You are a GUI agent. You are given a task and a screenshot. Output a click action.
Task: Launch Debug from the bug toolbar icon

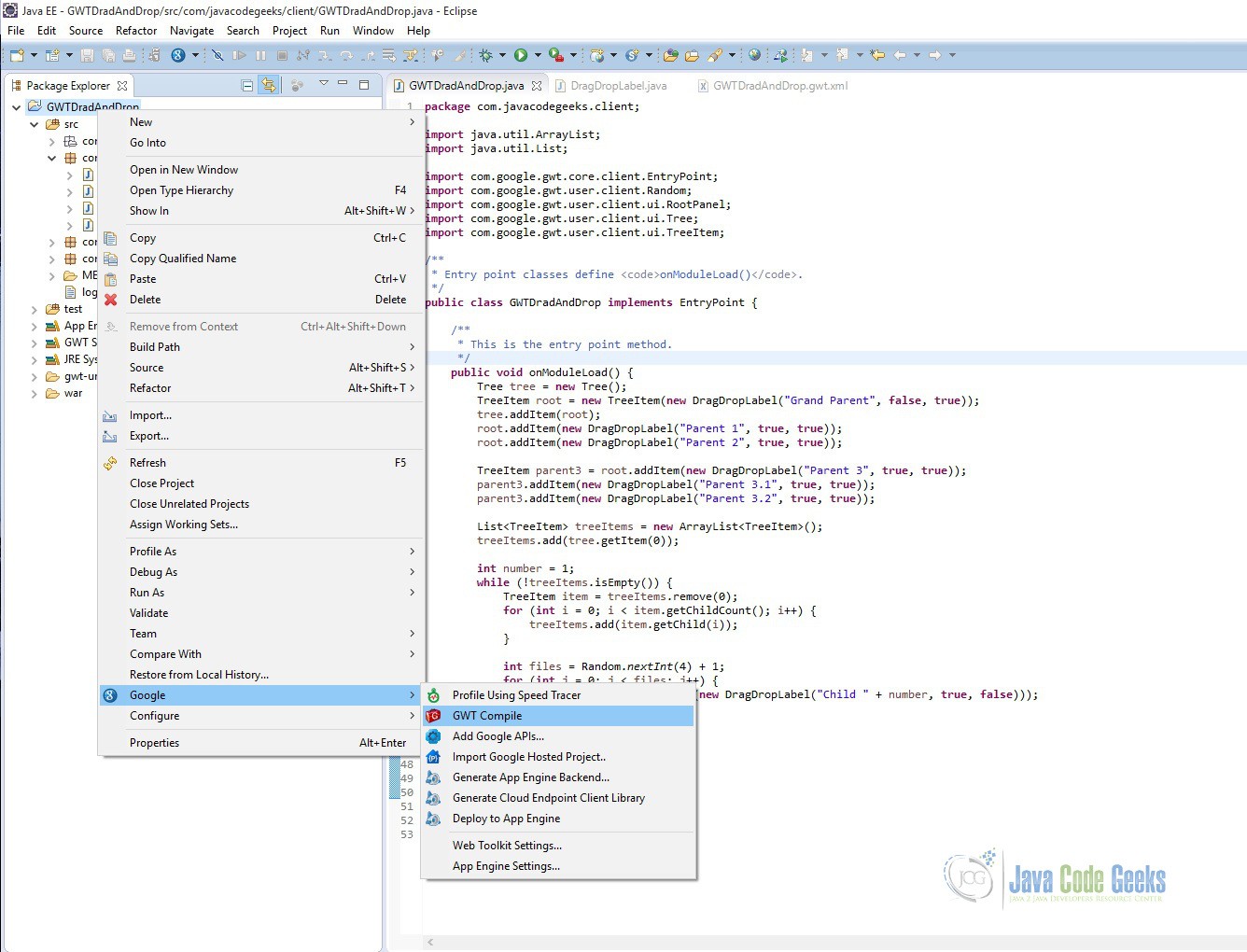(x=484, y=55)
